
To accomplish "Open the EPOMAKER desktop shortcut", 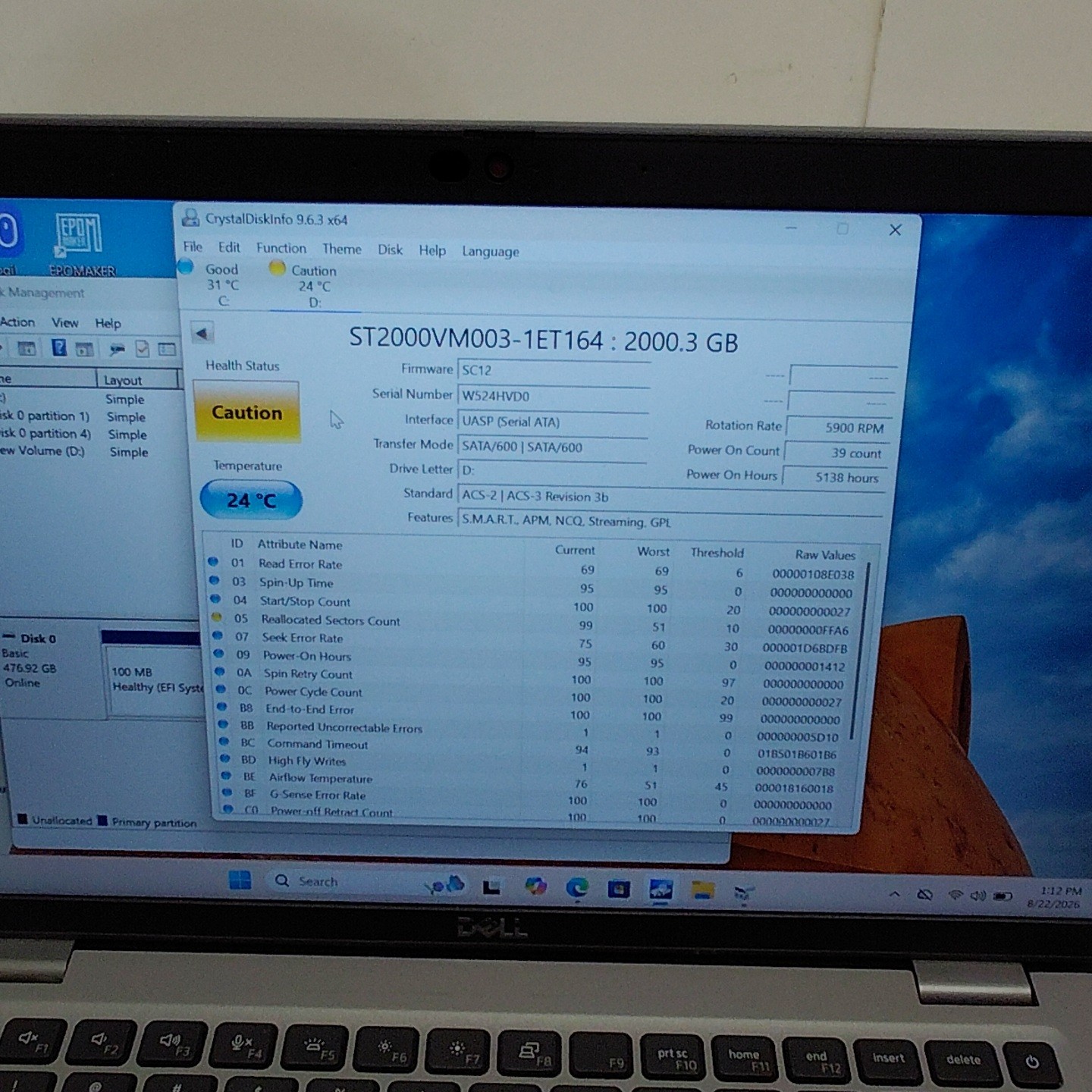I will (x=81, y=244).
